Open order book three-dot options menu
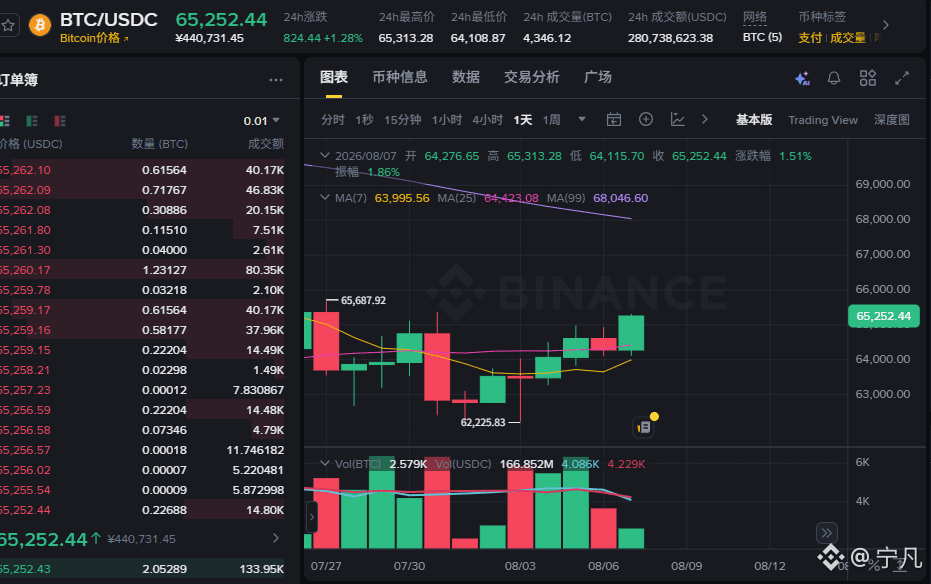 coord(276,80)
